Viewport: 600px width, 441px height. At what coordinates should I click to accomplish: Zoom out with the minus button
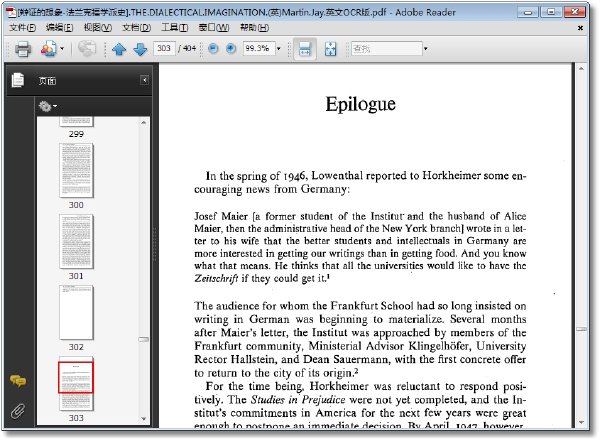213,49
